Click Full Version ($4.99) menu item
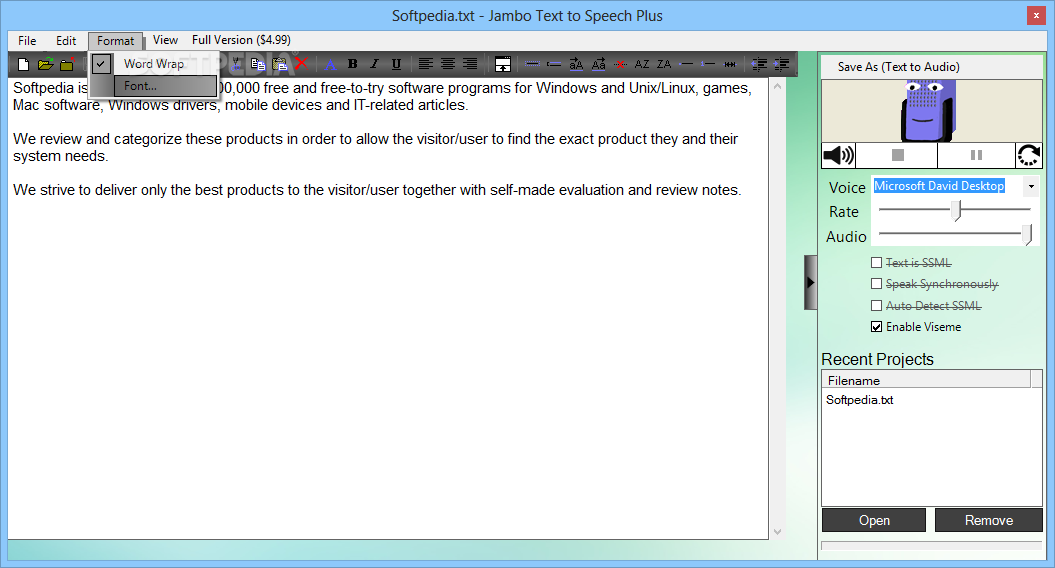The height and width of the screenshot is (568, 1055). 241,40
